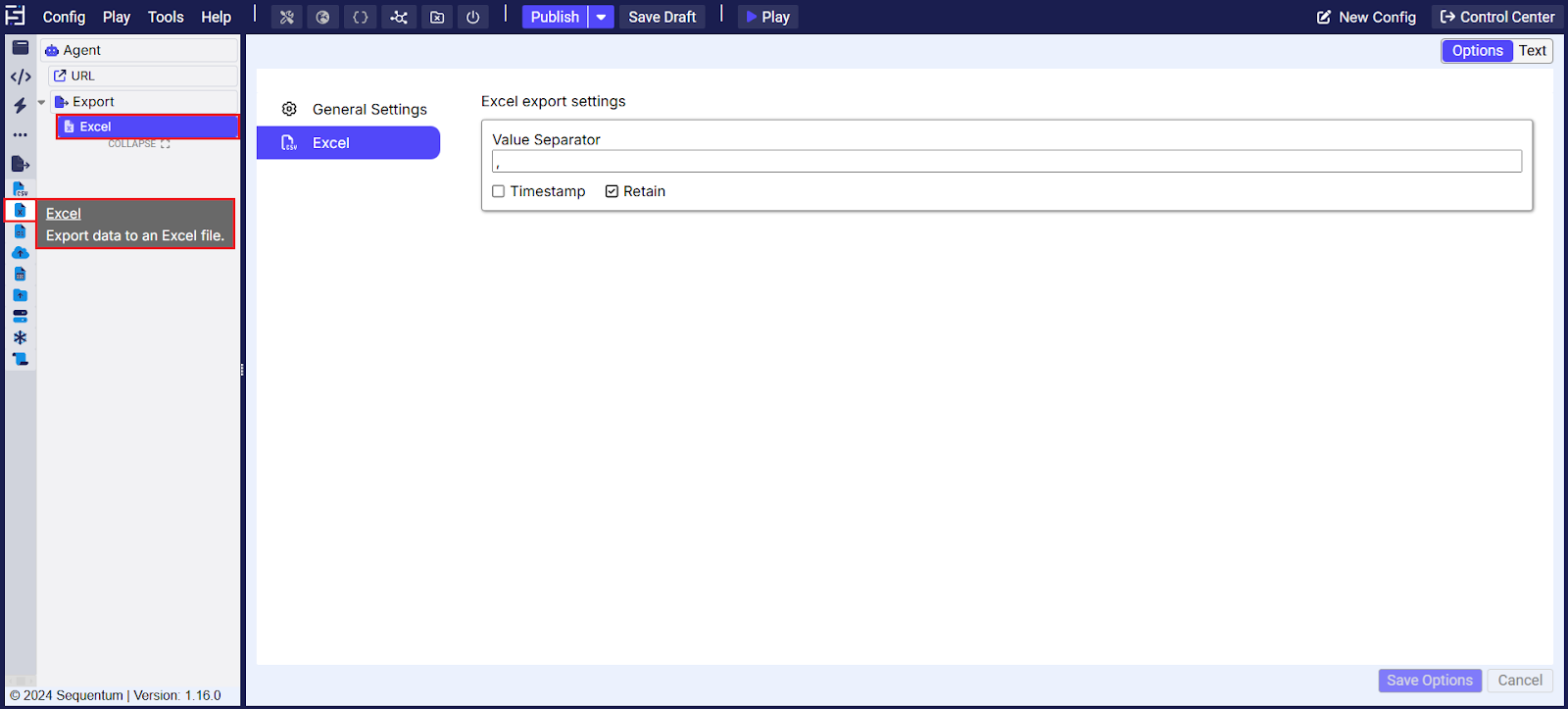Select the CSV export icon in sidebar
The width and height of the screenshot is (1568, 709).
coord(20,188)
